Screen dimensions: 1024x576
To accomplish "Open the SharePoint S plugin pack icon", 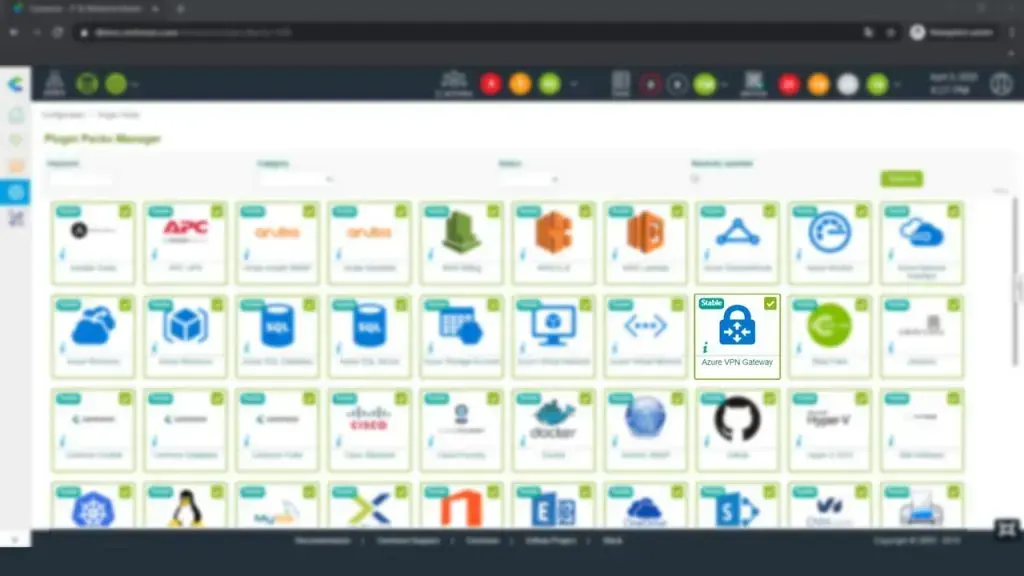I will coord(737,511).
